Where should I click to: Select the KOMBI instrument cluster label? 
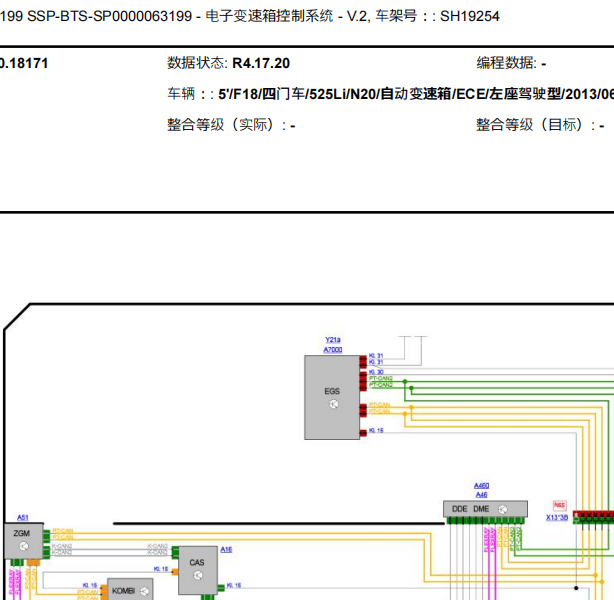click(123, 591)
